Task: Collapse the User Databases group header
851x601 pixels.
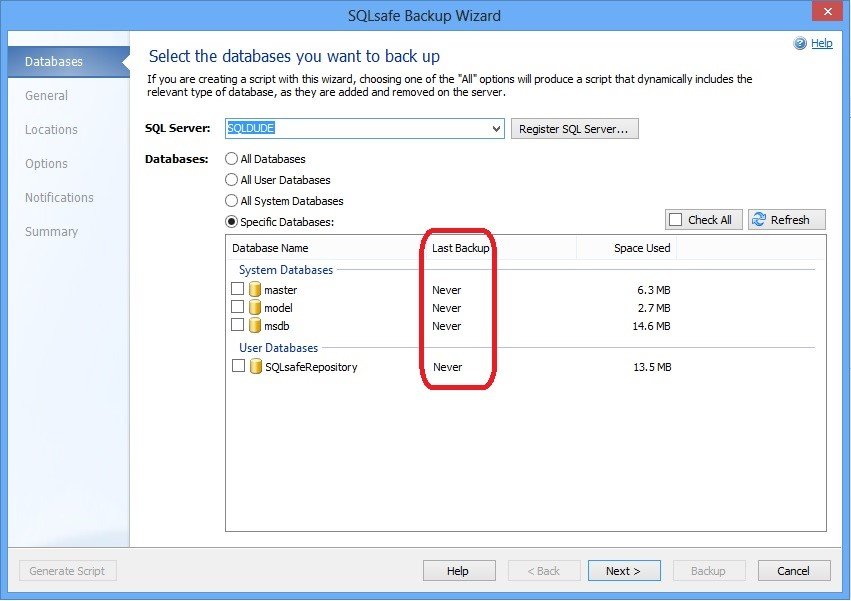Action: (x=278, y=347)
